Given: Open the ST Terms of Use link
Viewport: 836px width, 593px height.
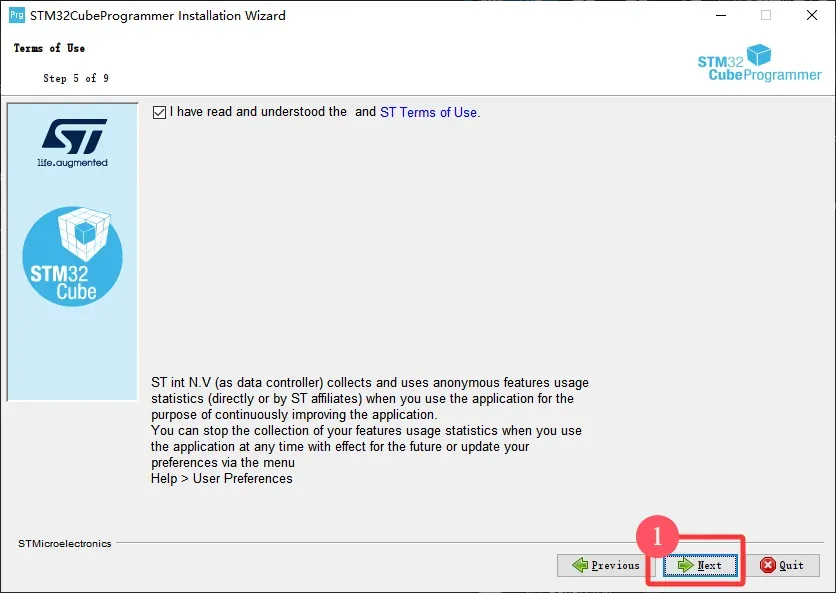Looking at the screenshot, I should [x=430, y=112].
